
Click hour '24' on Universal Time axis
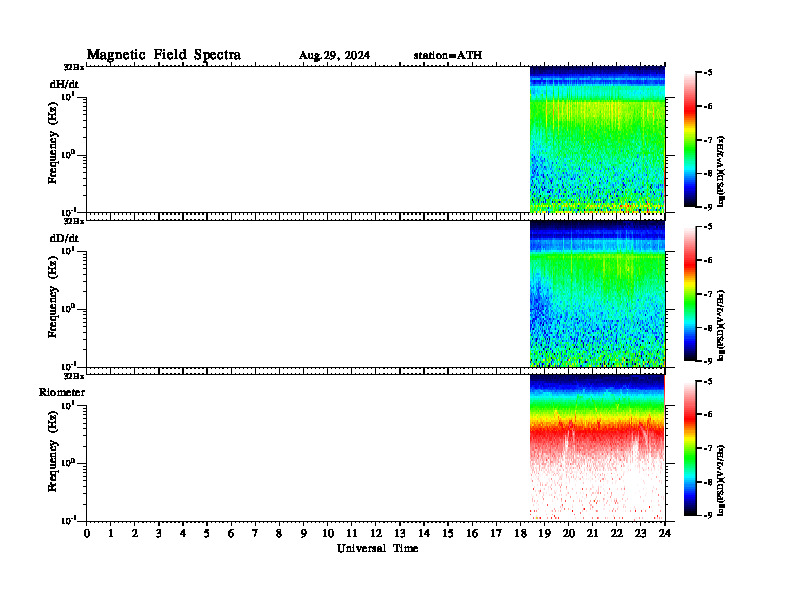pos(665,534)
